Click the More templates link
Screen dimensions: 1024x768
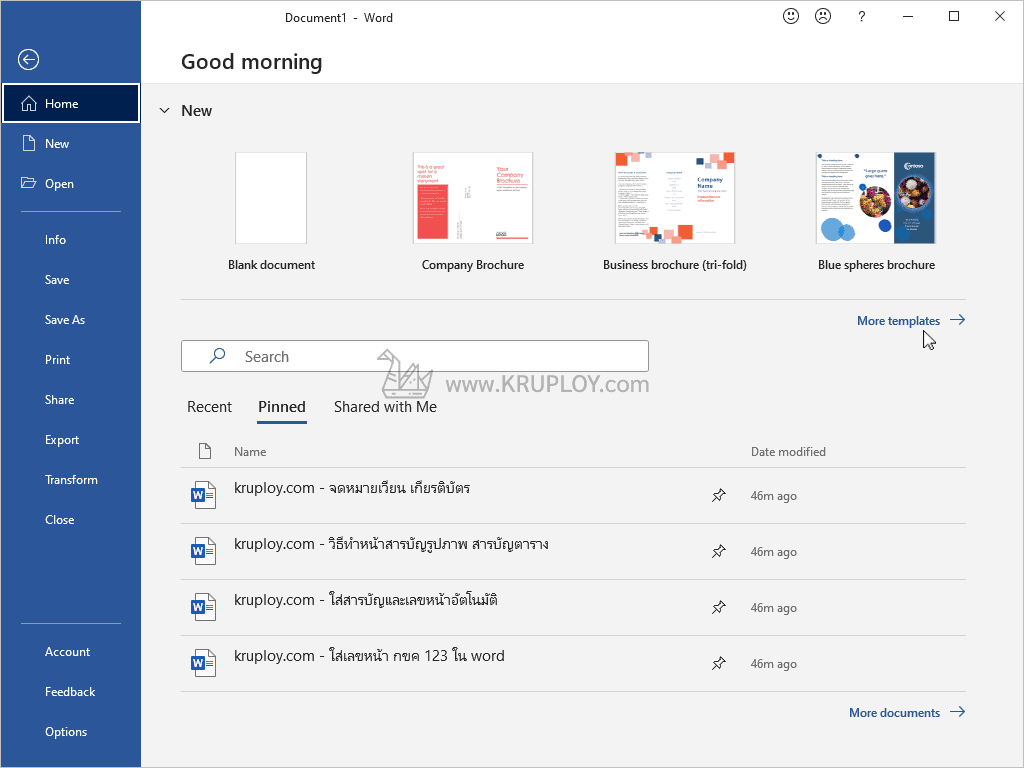[898, 321]
